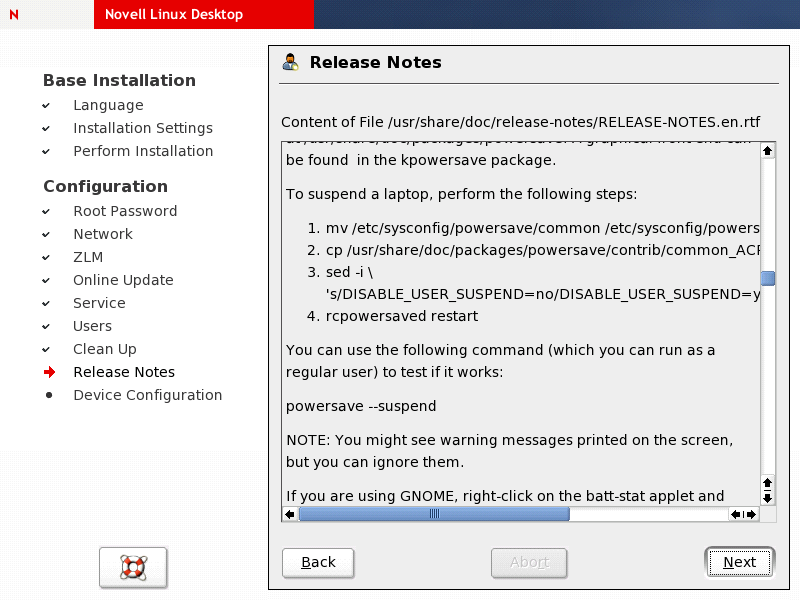This screenshot has height=600, width=800.
Task: Click the vertical scrollbar thumb
Action: tap(767, 278)
